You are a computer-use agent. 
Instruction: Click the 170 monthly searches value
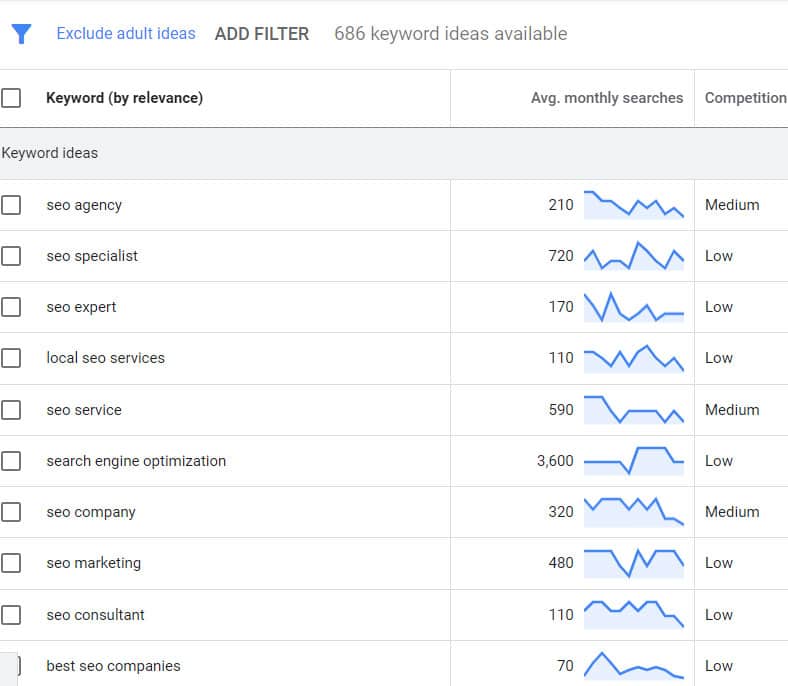561,307
